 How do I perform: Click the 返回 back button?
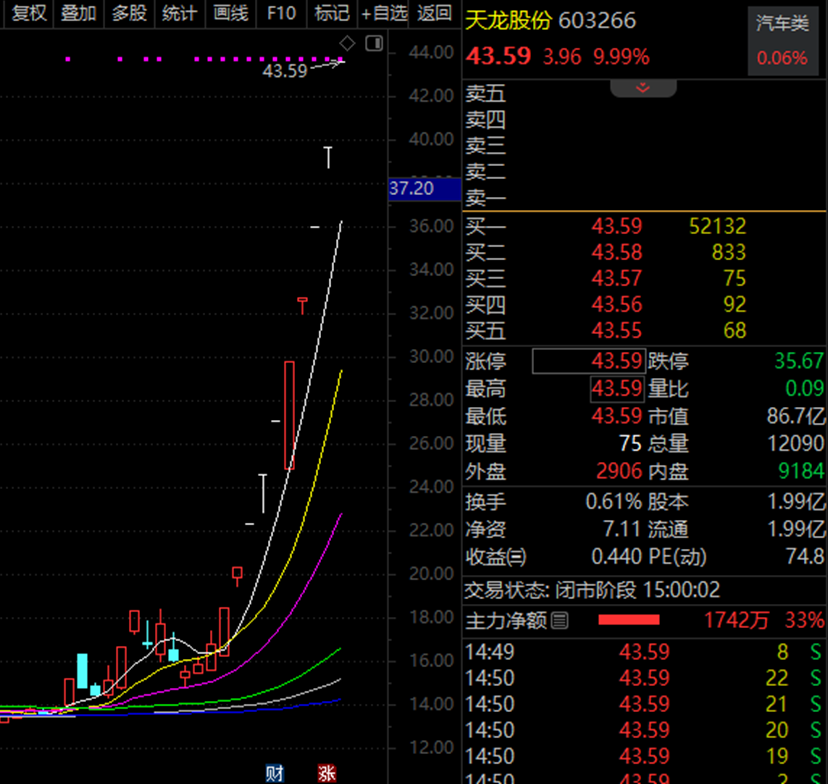[x=434, y=13]
